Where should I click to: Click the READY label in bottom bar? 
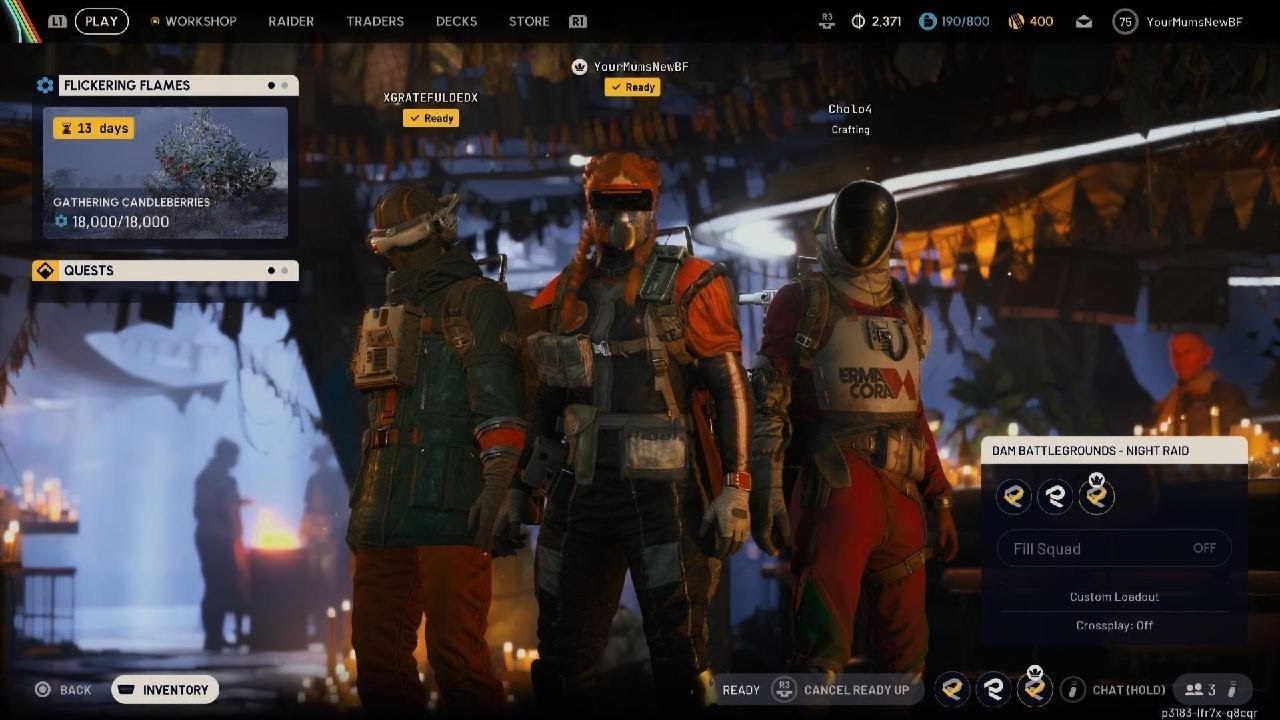pos(741,690)
